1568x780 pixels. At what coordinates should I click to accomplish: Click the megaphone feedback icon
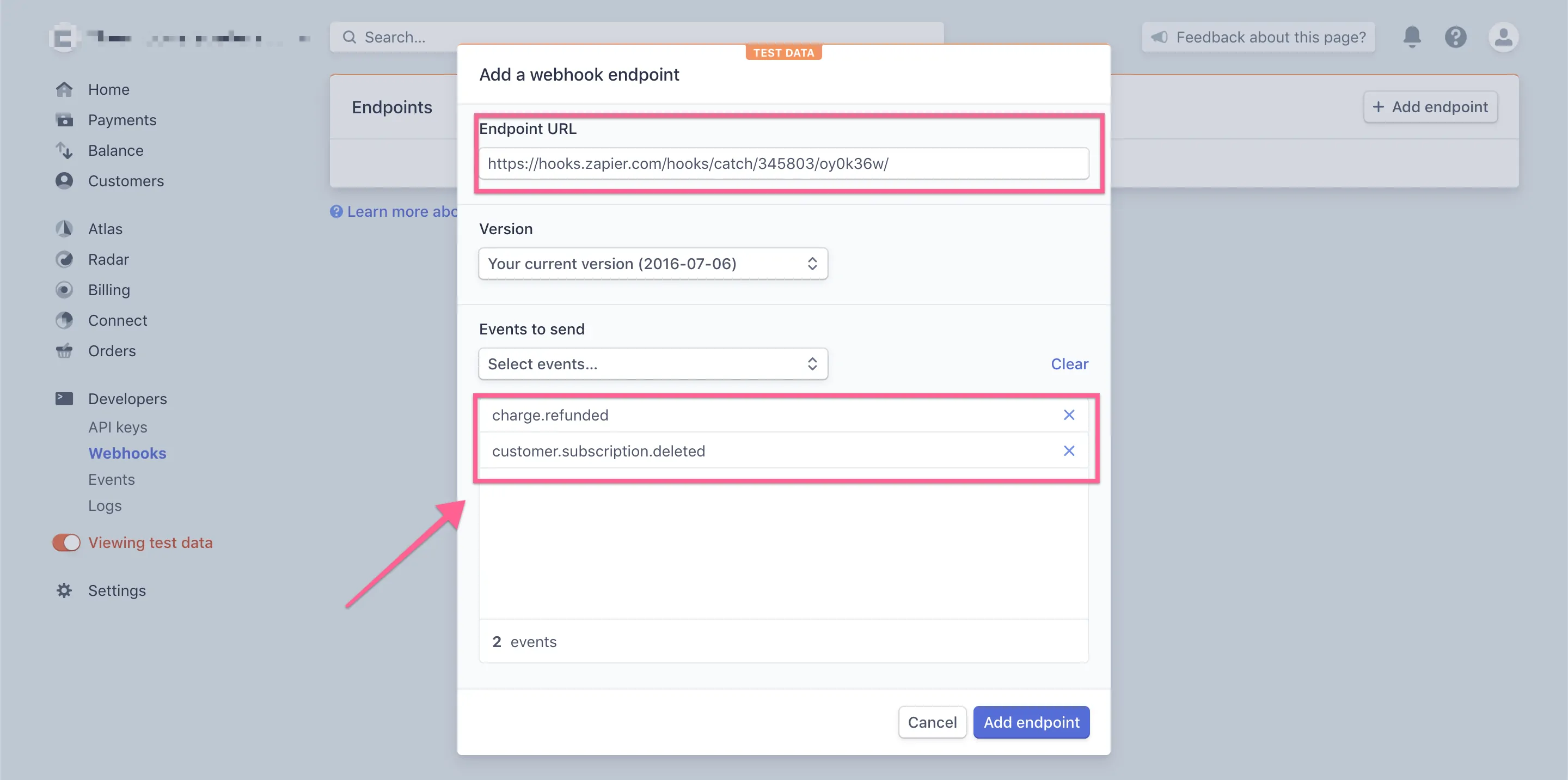point(1159,37)
